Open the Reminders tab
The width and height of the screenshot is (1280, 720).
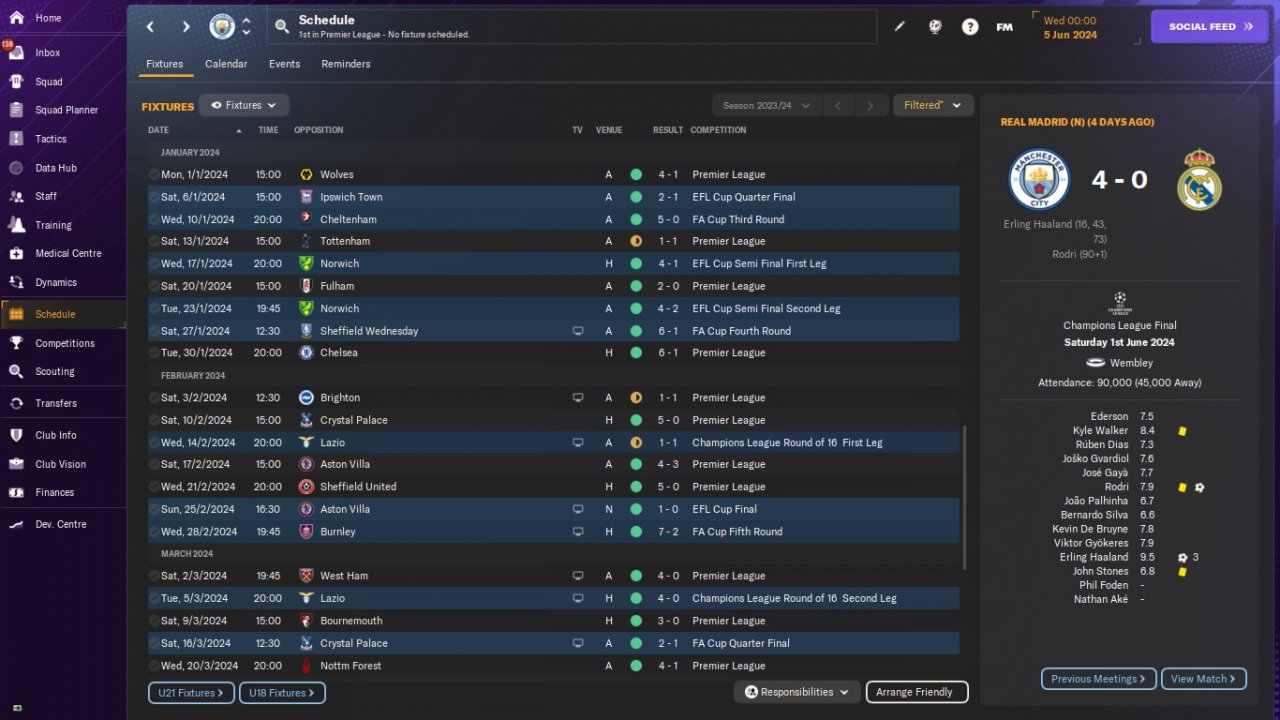(346, 64)
